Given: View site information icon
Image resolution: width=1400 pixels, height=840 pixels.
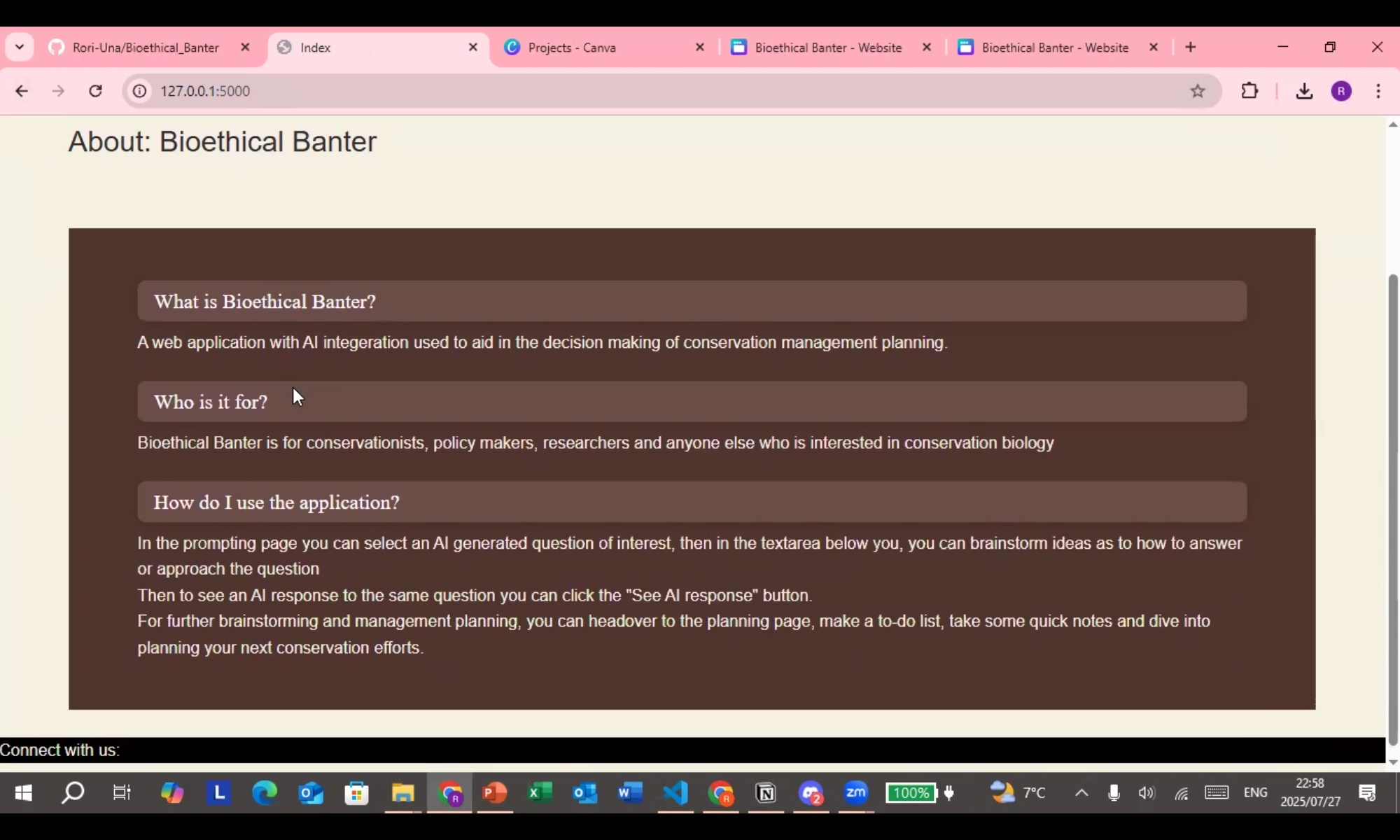Looking at the screenshot, I should point(140,91).
